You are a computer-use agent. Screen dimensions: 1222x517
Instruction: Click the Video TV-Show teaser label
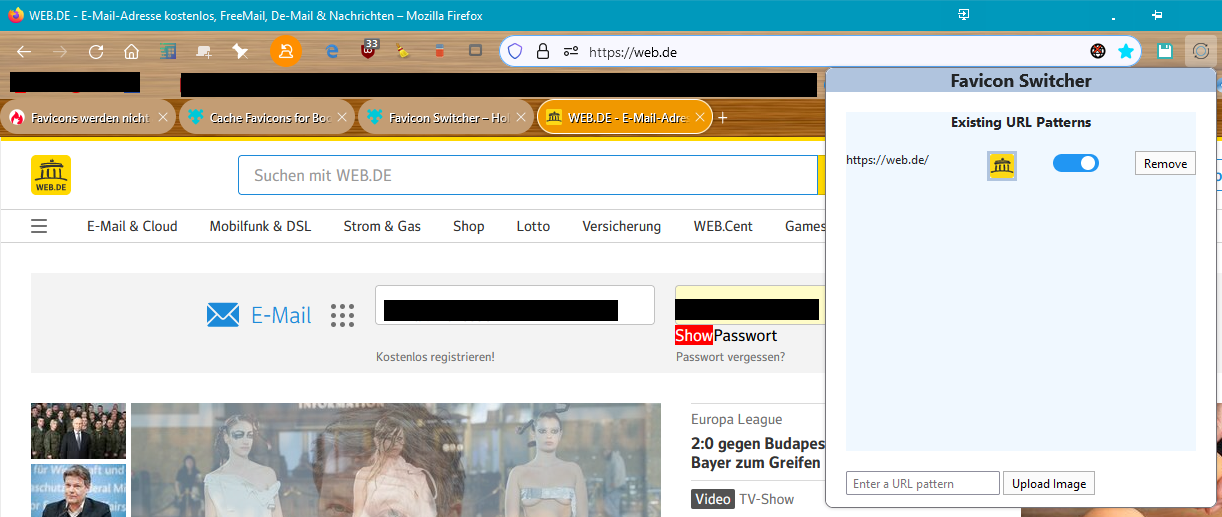pos(742,498)
